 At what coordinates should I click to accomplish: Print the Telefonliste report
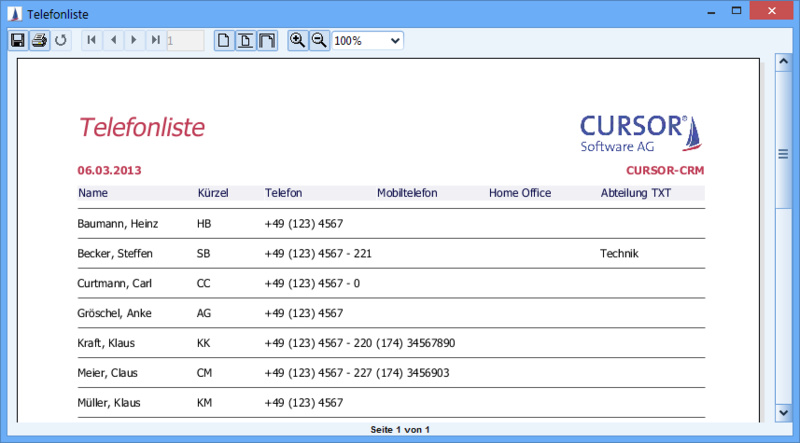[39, 41]
